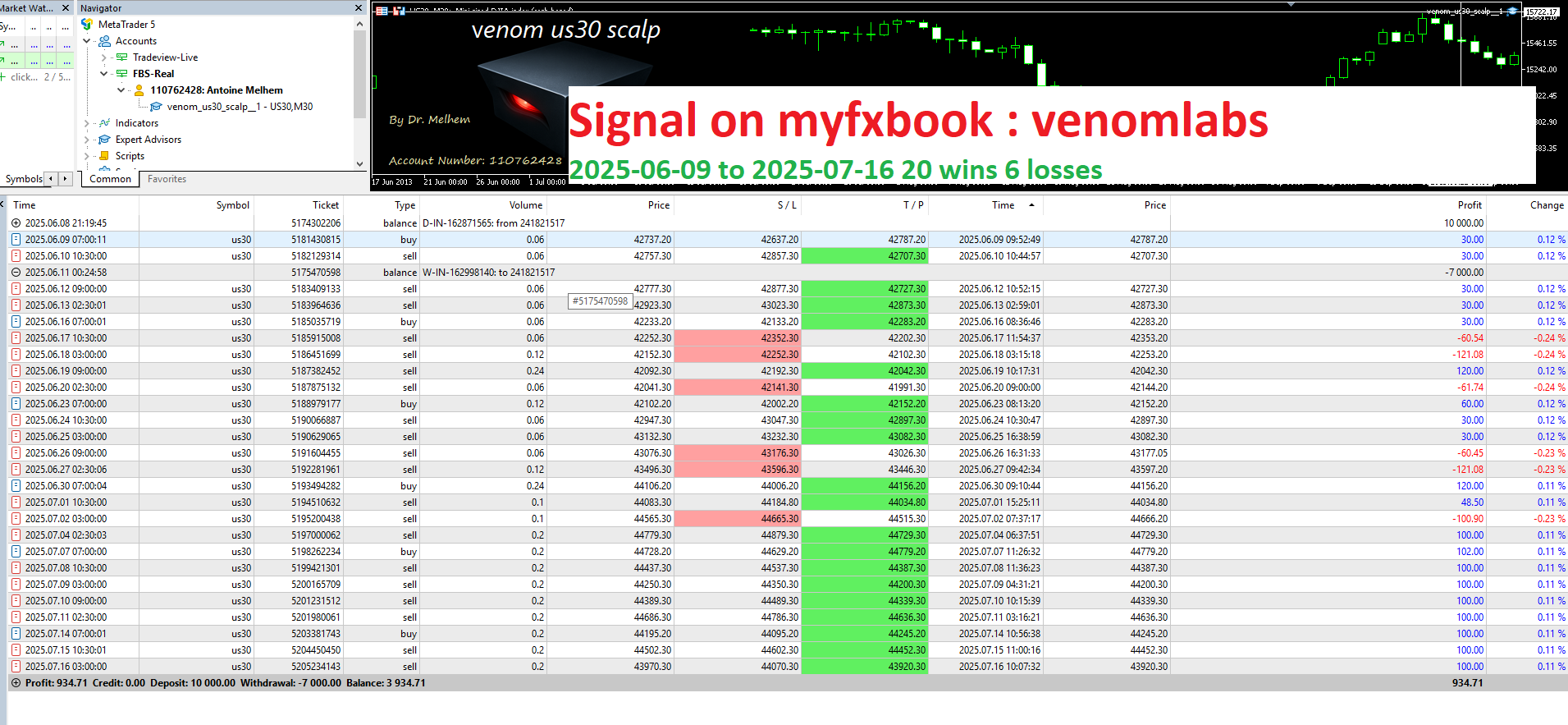The width and height of the screenshot is (1568, 725).
Task: Click the Indicators chart icon
Action: pyautogui.click(x=104, y=123)
